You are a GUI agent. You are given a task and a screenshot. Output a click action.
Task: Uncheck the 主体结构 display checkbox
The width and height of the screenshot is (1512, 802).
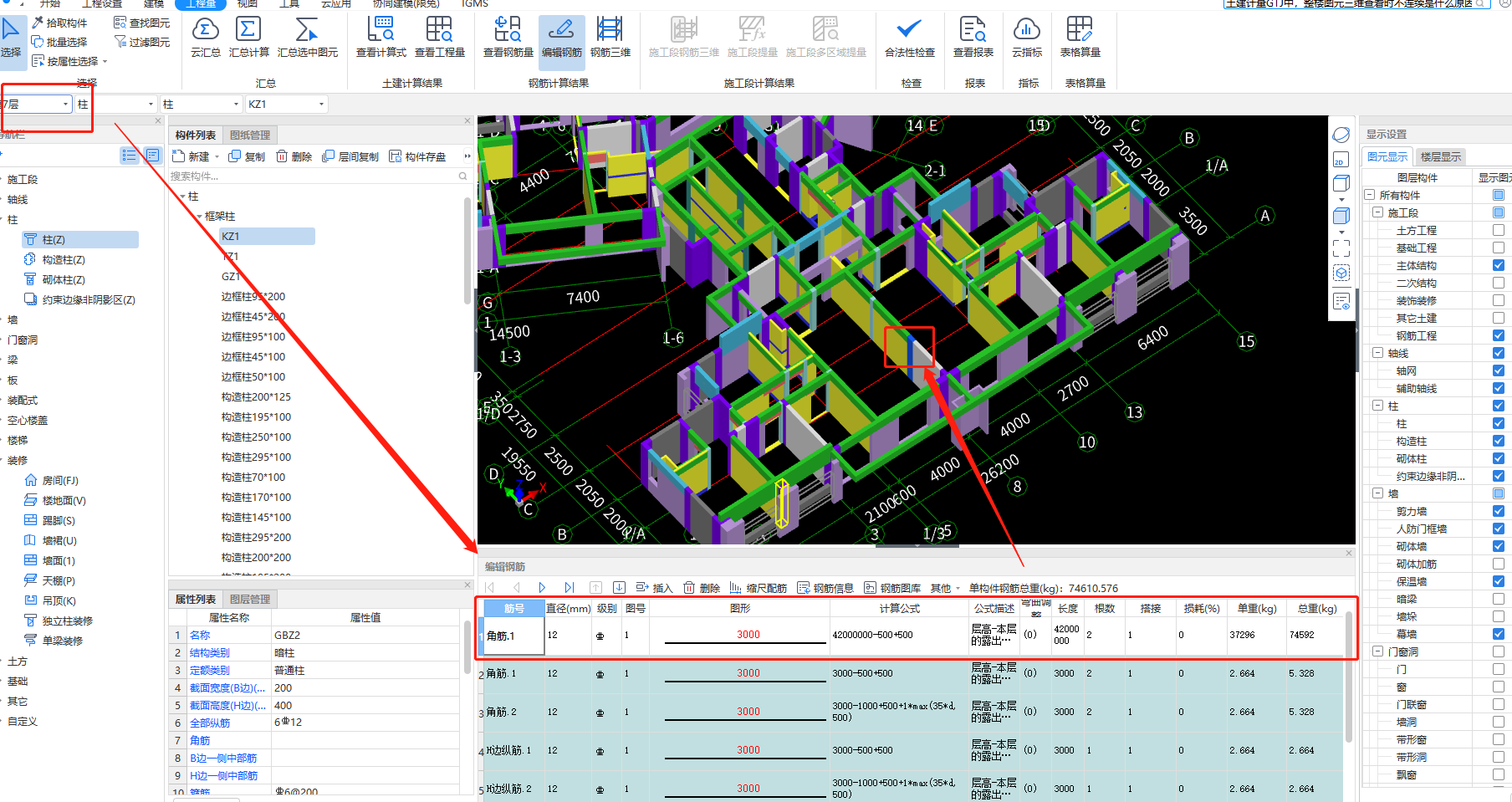(x=1499, y=265)
